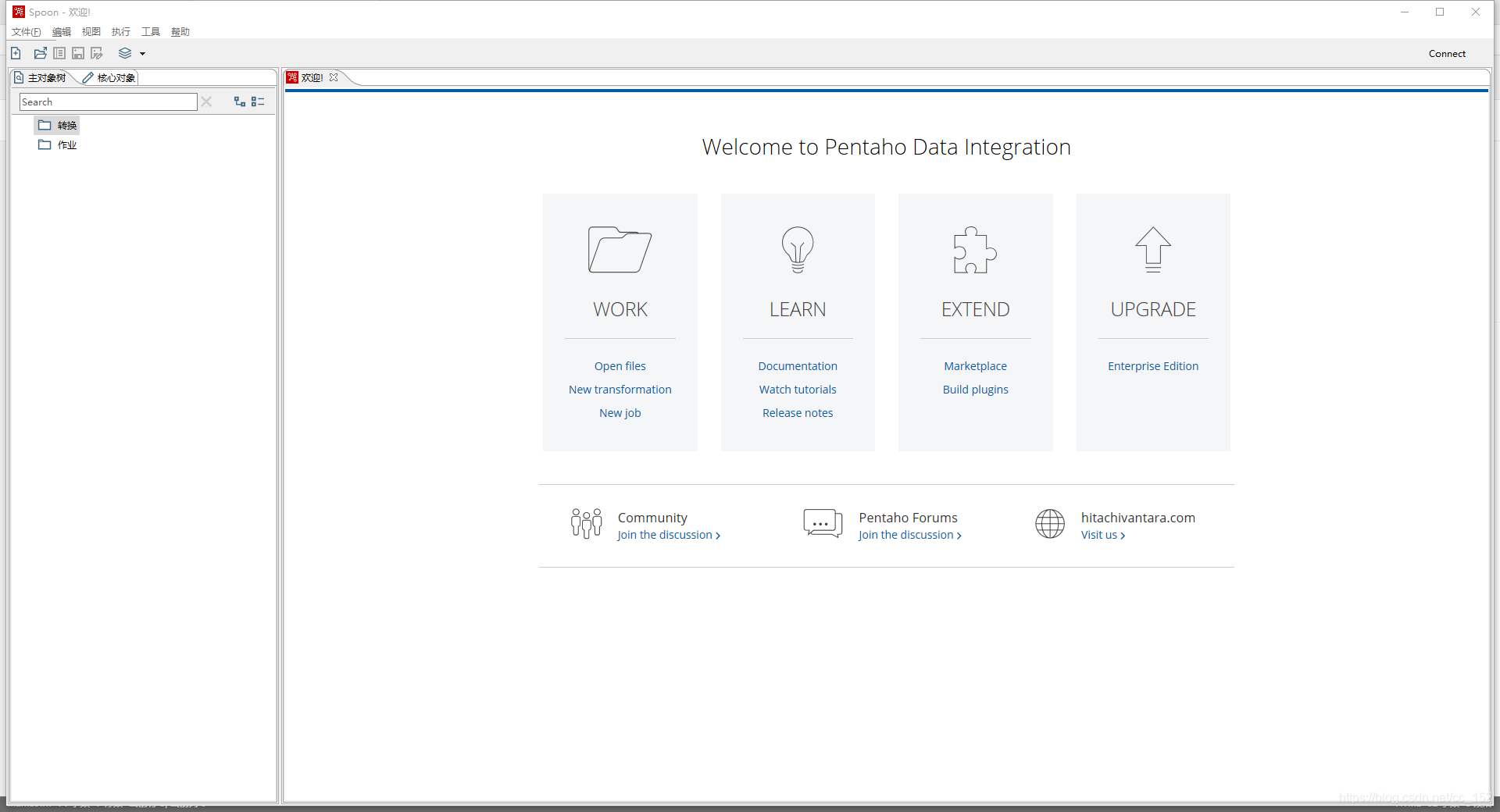The height and width of the screenshot is (812, 1500).
Task: Click the LEARN lightbulb icon
Action: [798, 250]
